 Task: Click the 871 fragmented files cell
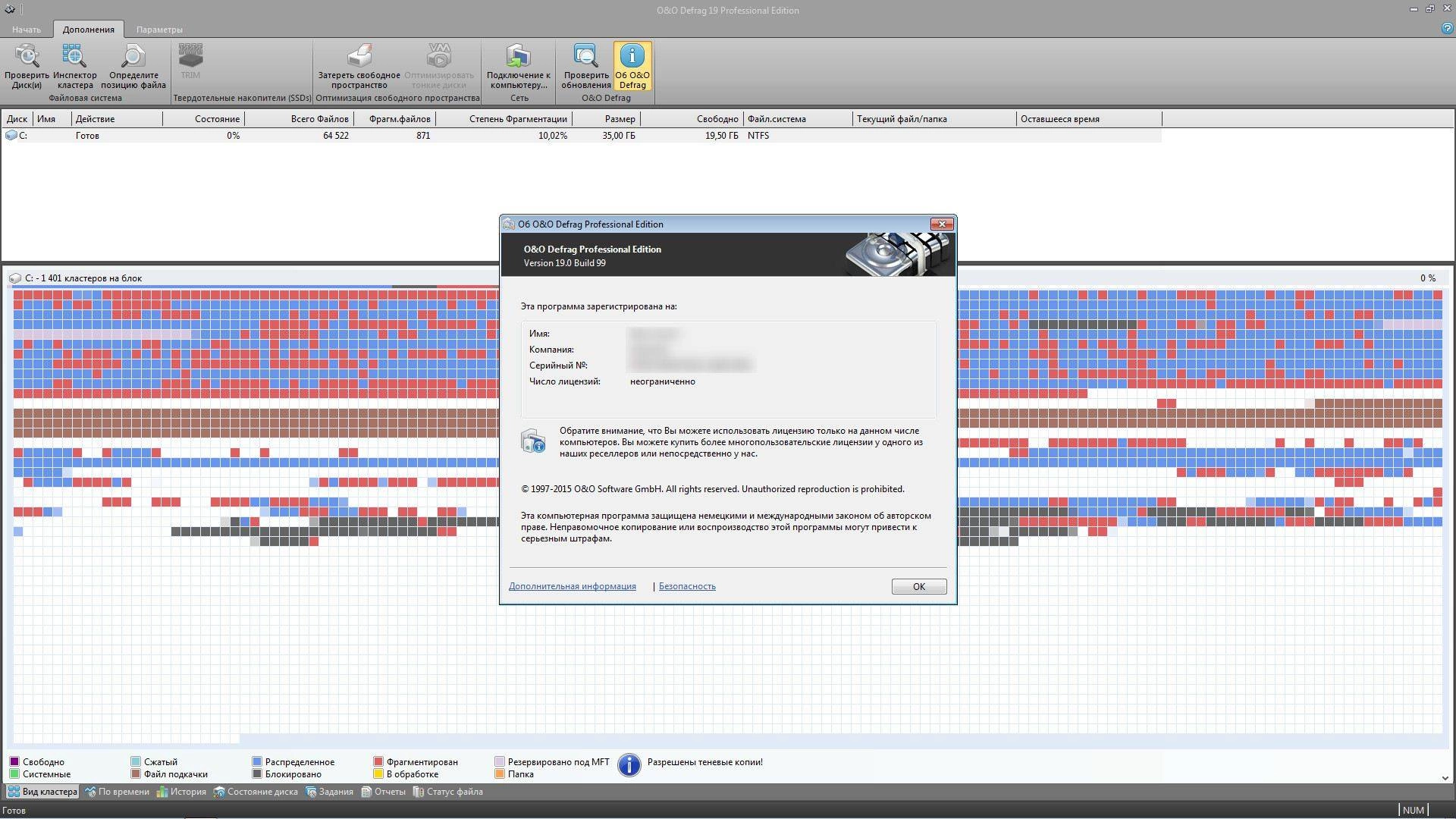click(423, 136)
